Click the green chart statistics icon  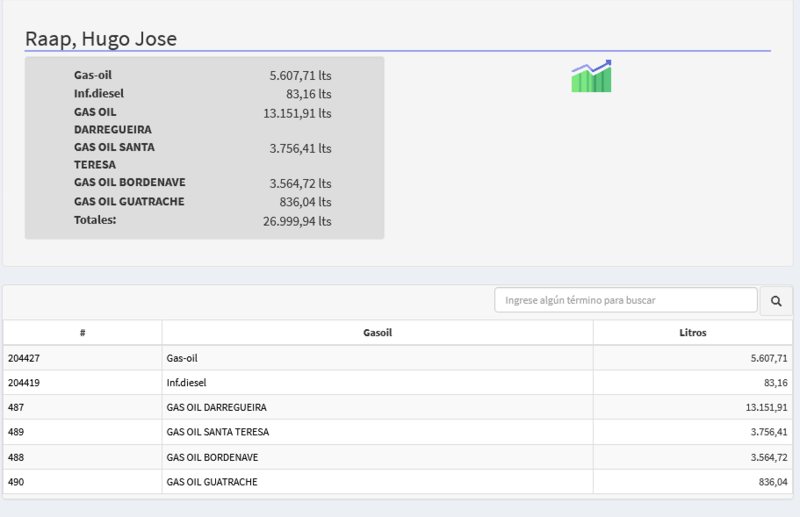[591, 76]
